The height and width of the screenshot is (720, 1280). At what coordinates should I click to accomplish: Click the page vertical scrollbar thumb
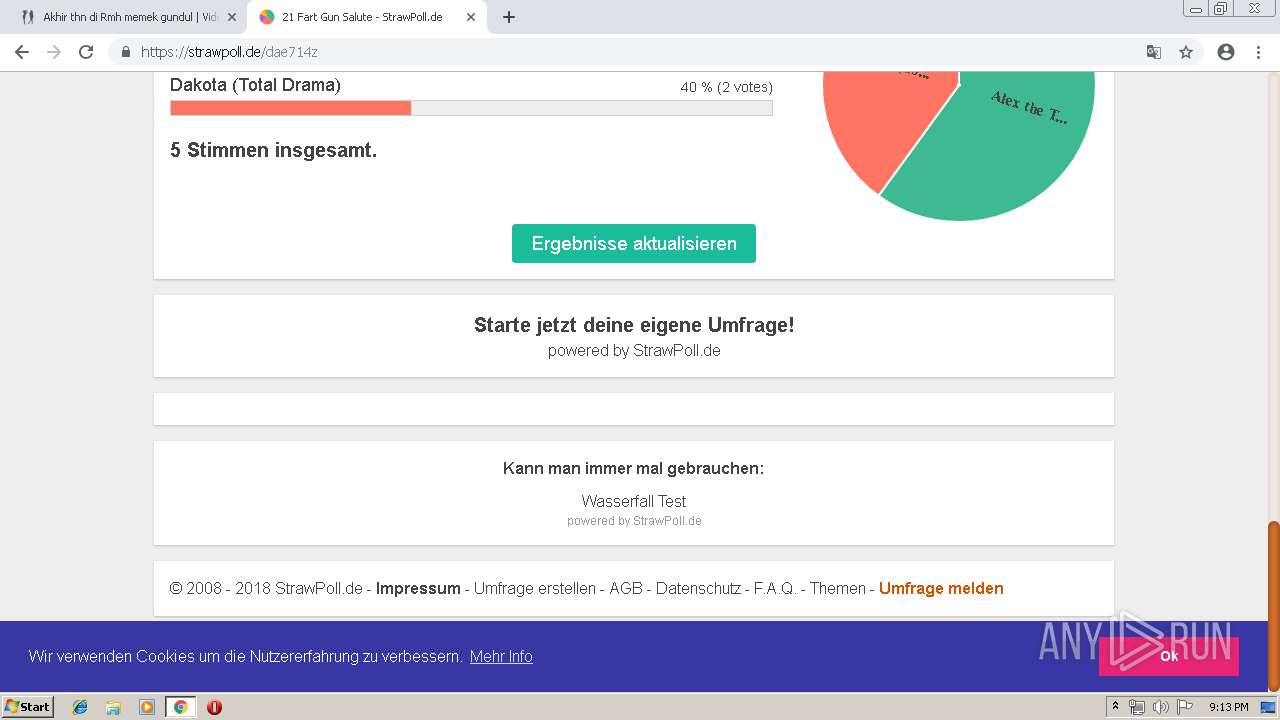coord(1273,606)
